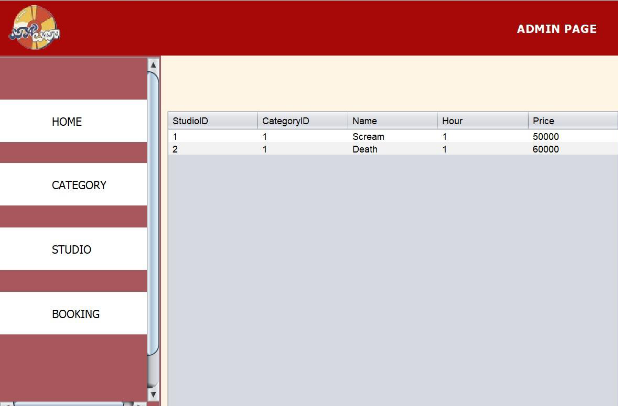
Task: Open the HOME page from the sidebar
Action: 67,122
